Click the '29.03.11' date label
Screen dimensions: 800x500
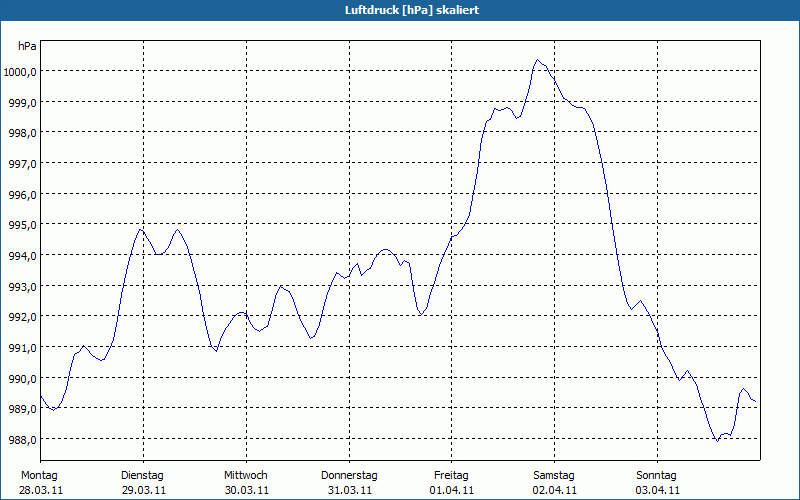[x=144, y=491]
